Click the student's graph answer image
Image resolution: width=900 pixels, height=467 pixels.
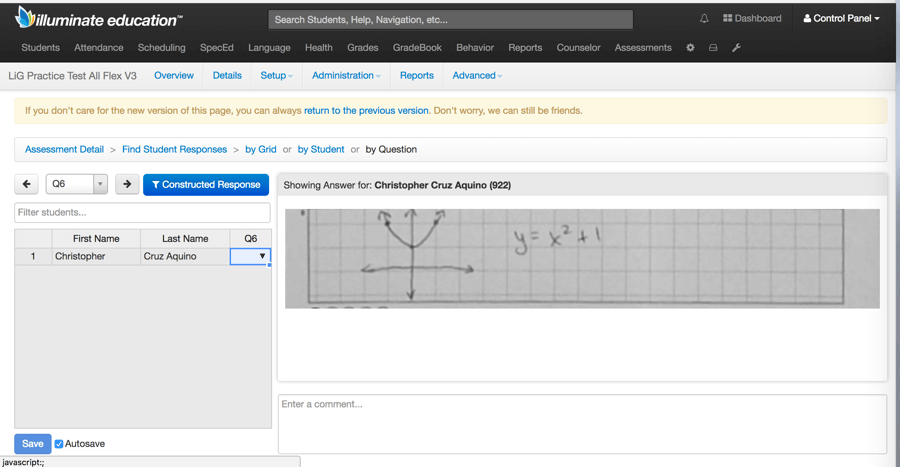[x=582, y=258]
